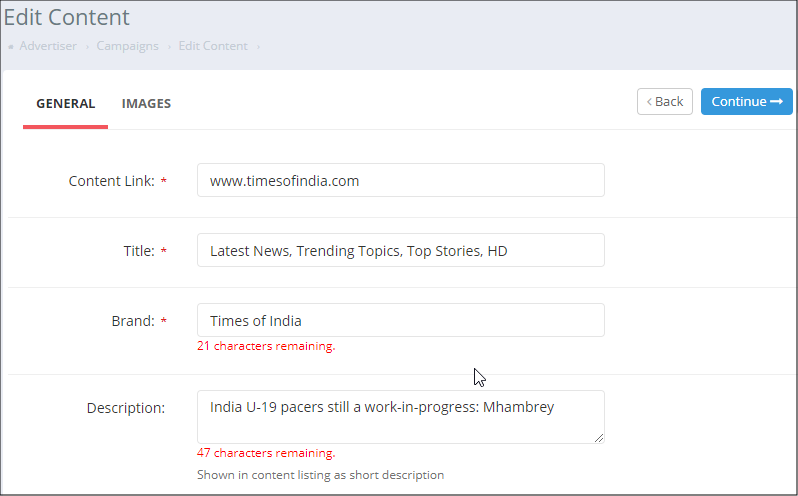Switch to the GENERAL tab
The width and height of the screenshot is (798, 496).
click(x=65, y=103)
